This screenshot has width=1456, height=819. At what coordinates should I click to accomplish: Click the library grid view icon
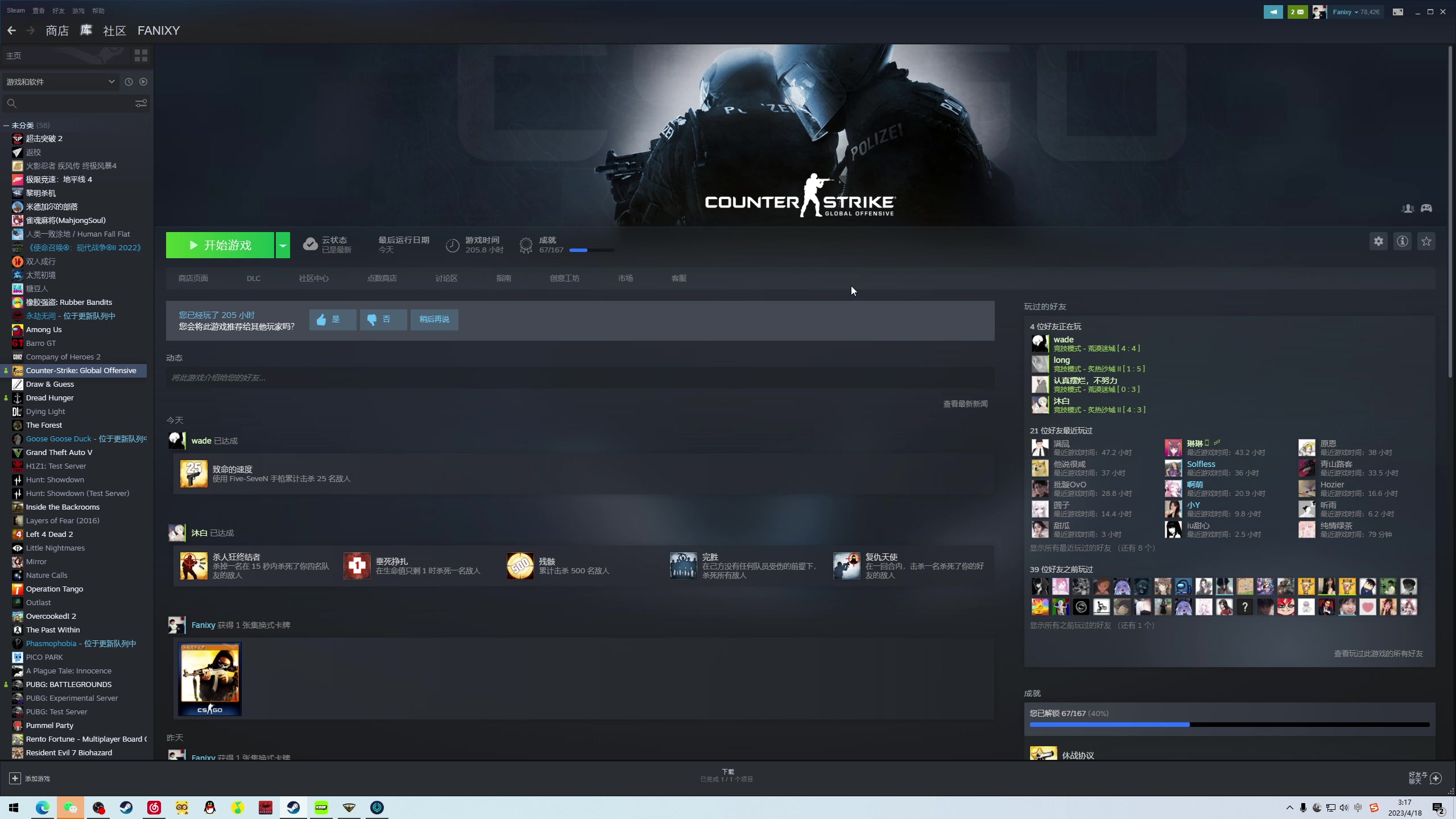pos(140,55)
